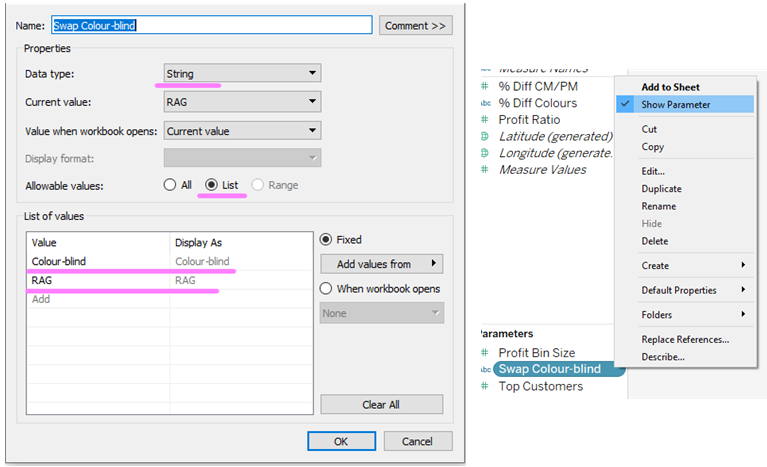Image resolution: width=767 pixels, height=467 pixels.
Task: Choose the Fixed list values option
Action: (x=326, y=240)
